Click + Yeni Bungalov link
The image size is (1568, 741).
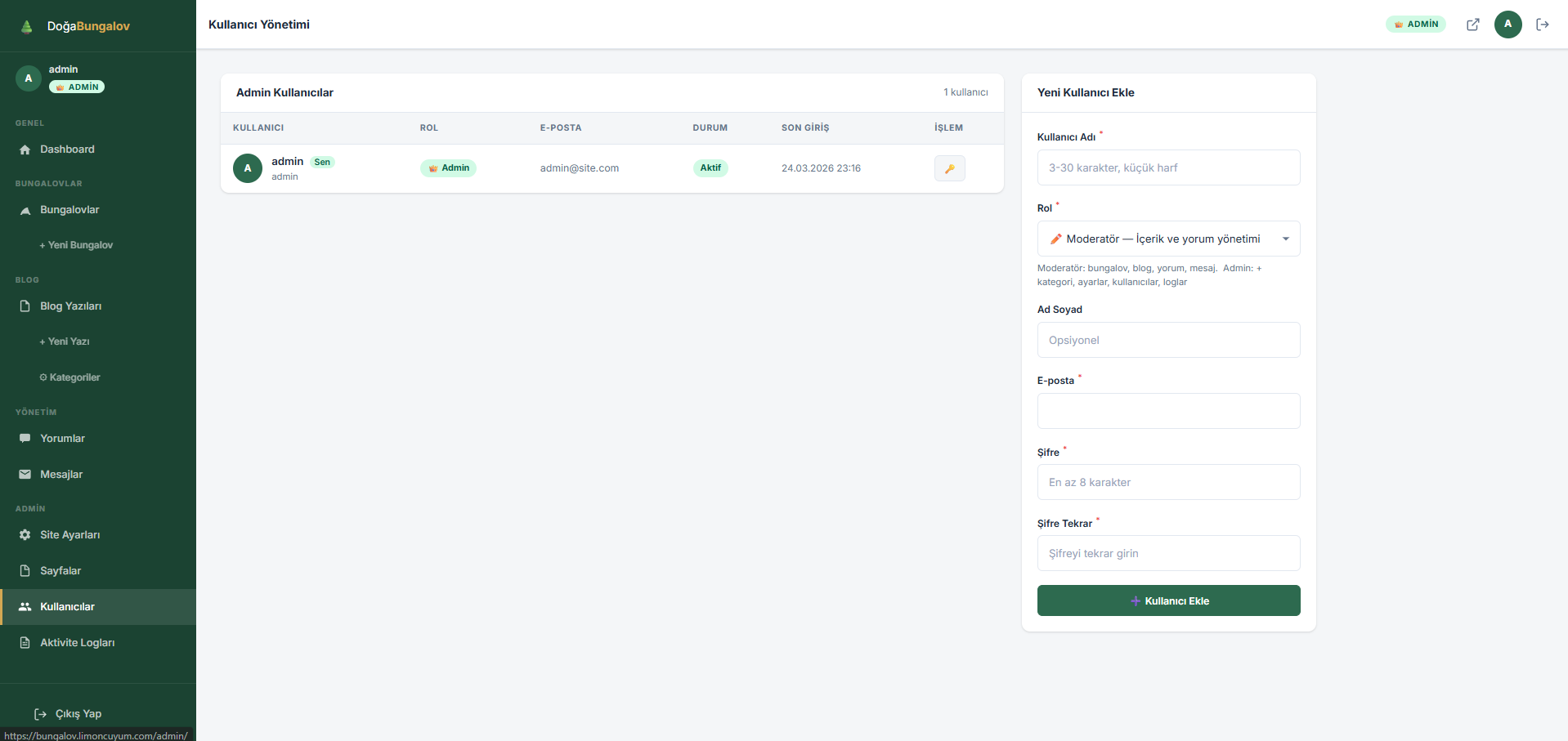(x=76, y=245)
